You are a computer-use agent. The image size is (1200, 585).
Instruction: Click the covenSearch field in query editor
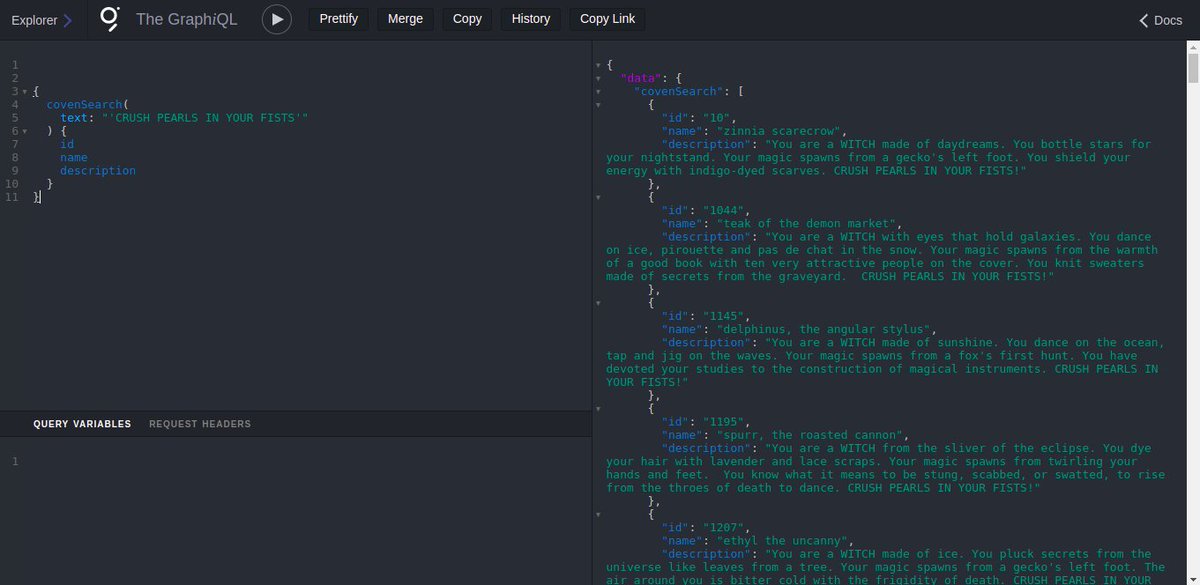click(x=83, y=104)
